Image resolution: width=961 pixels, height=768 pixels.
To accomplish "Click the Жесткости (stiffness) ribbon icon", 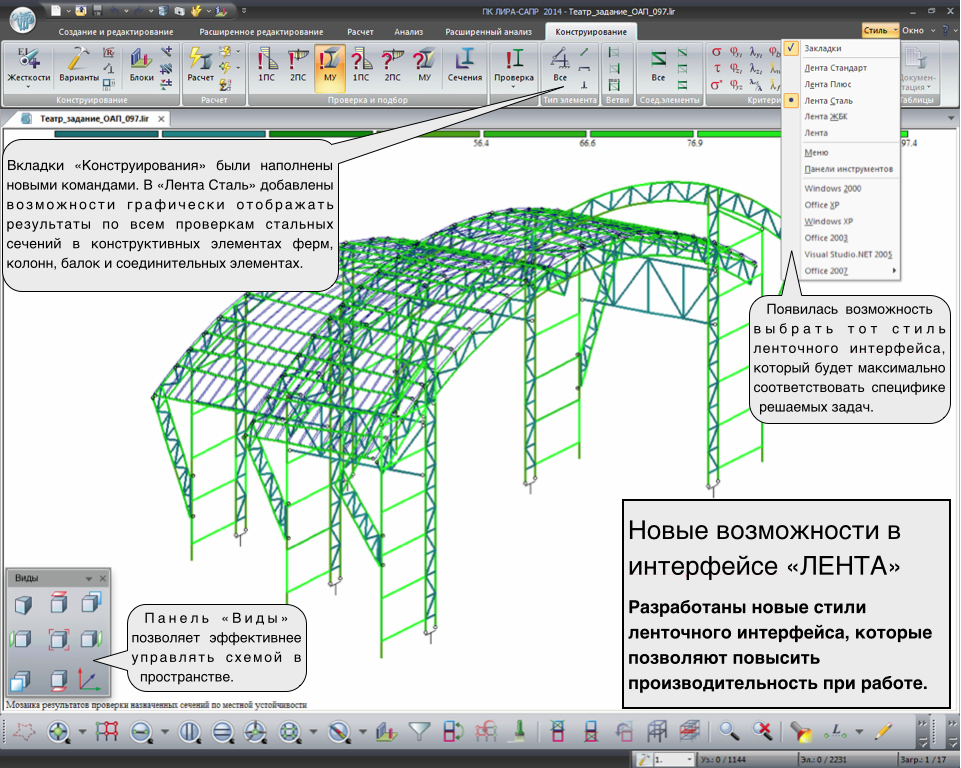I will pos(28,64).
